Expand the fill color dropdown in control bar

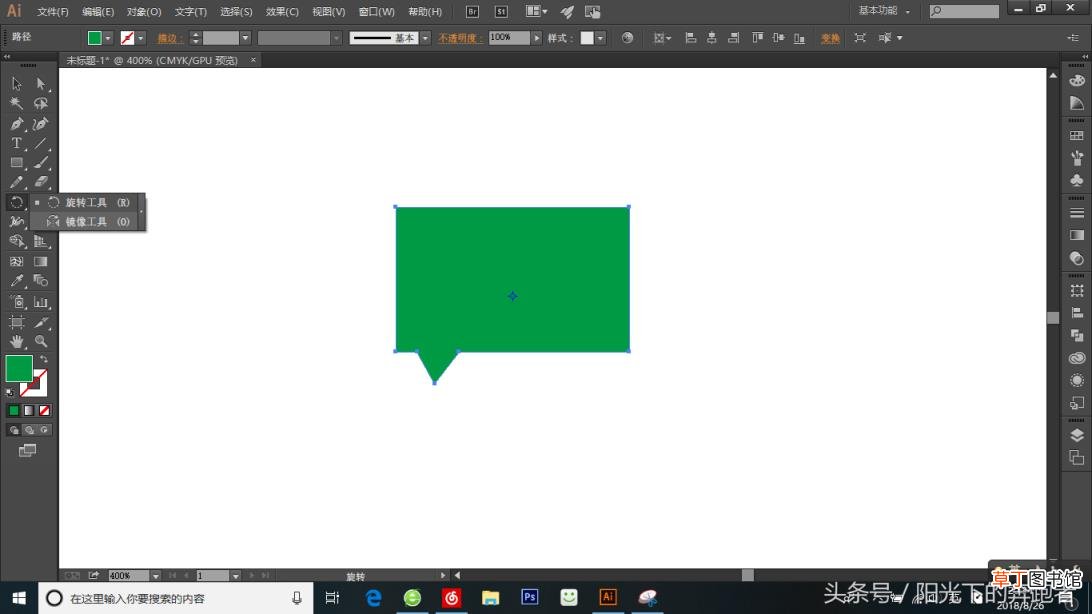pos(108,38)
